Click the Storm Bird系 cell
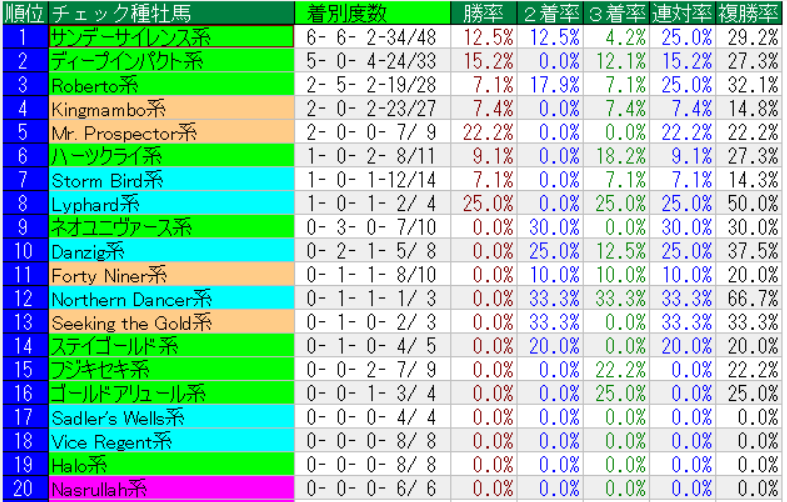This screenshot has width=787, height=502. [x=170, y=179]
